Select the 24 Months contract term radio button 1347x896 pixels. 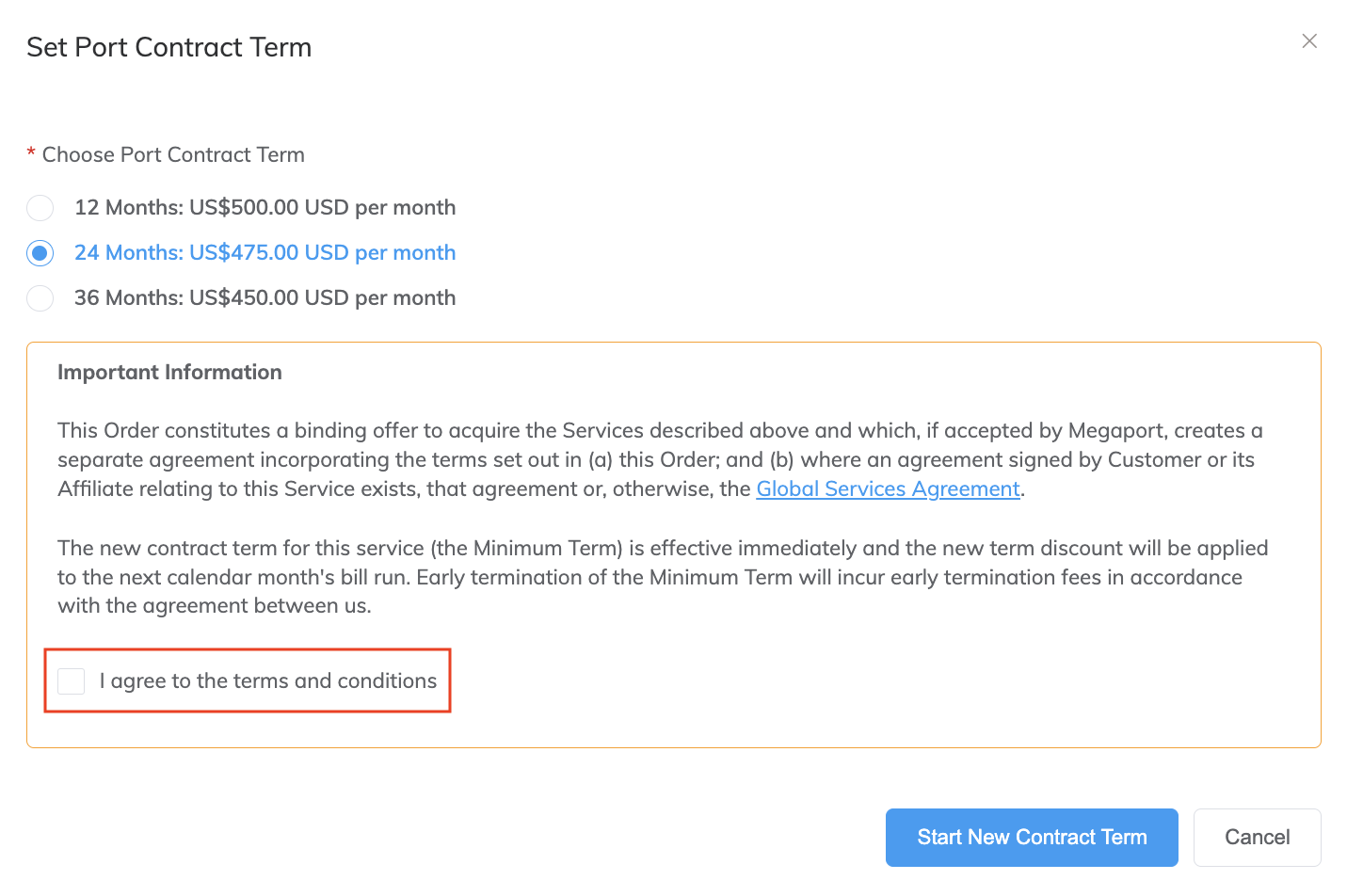click(40, 253)
